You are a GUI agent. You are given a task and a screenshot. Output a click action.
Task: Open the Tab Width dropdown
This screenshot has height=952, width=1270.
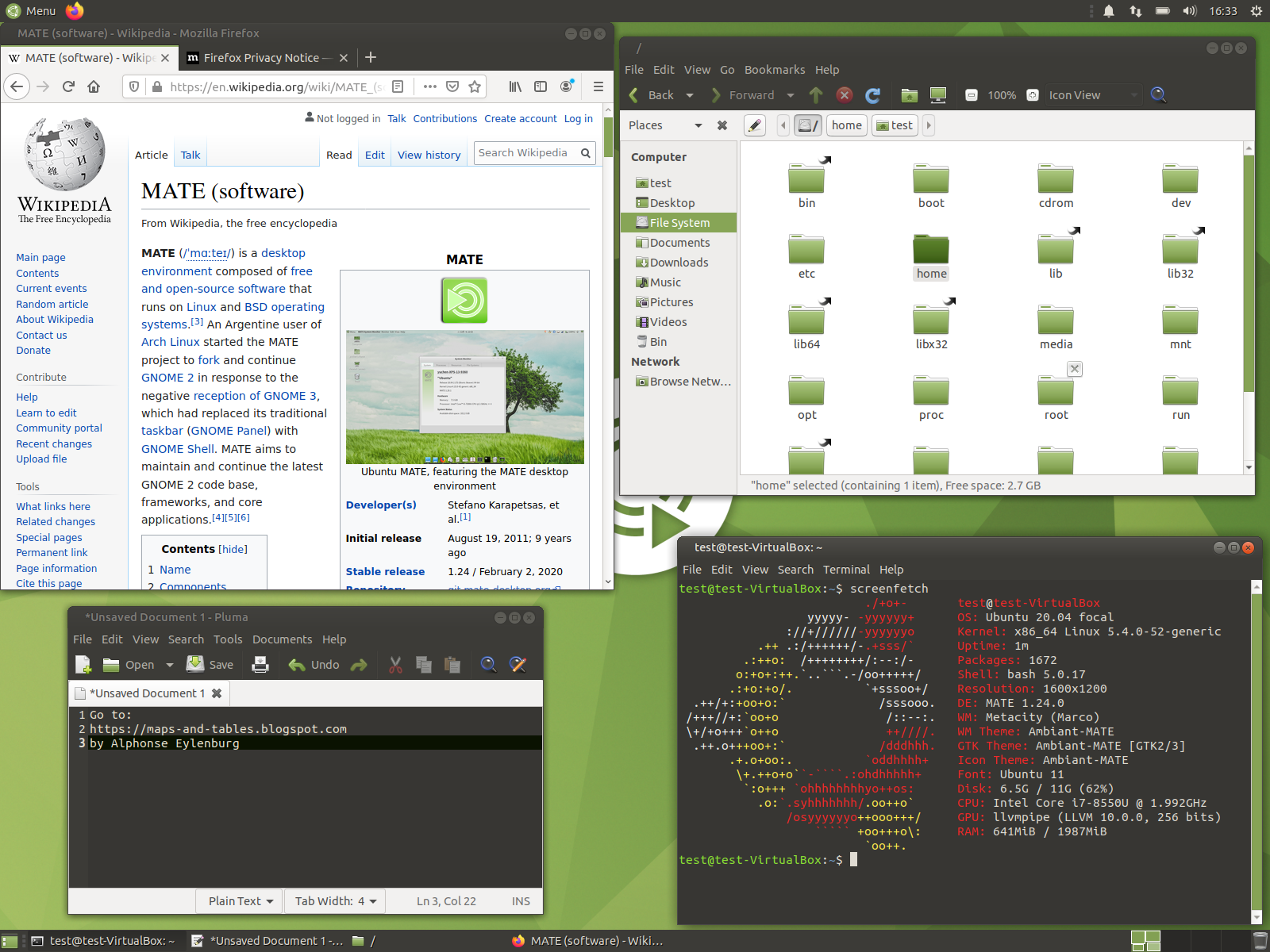pos(335,901)
